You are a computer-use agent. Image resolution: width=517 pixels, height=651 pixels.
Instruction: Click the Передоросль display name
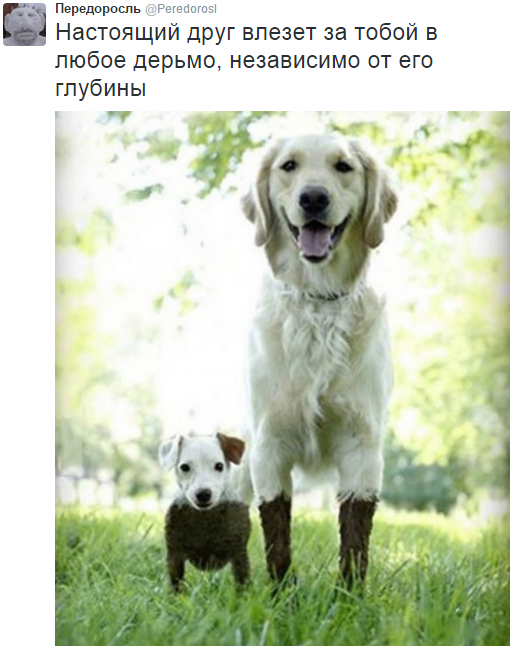[98, 9]
